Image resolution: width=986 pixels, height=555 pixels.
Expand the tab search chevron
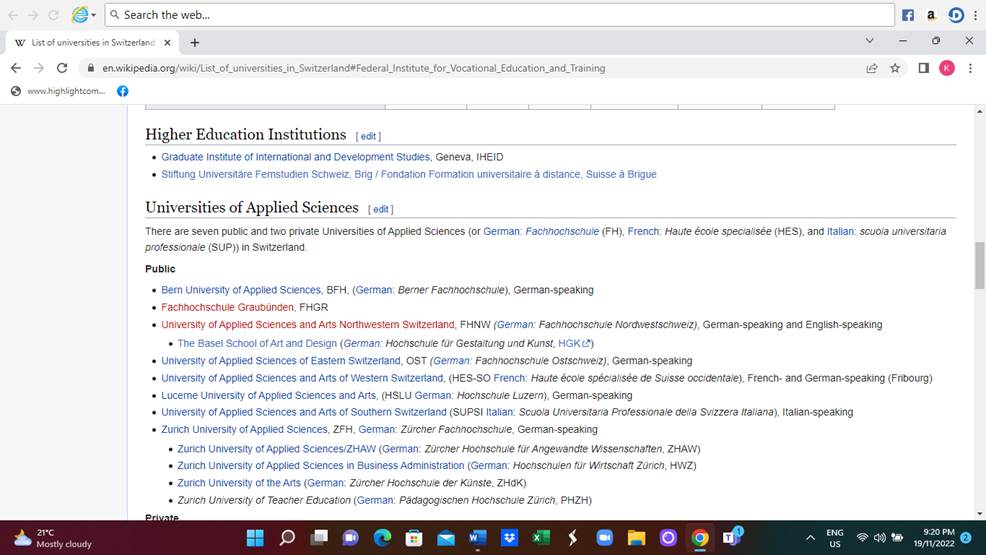click(870, 40)
